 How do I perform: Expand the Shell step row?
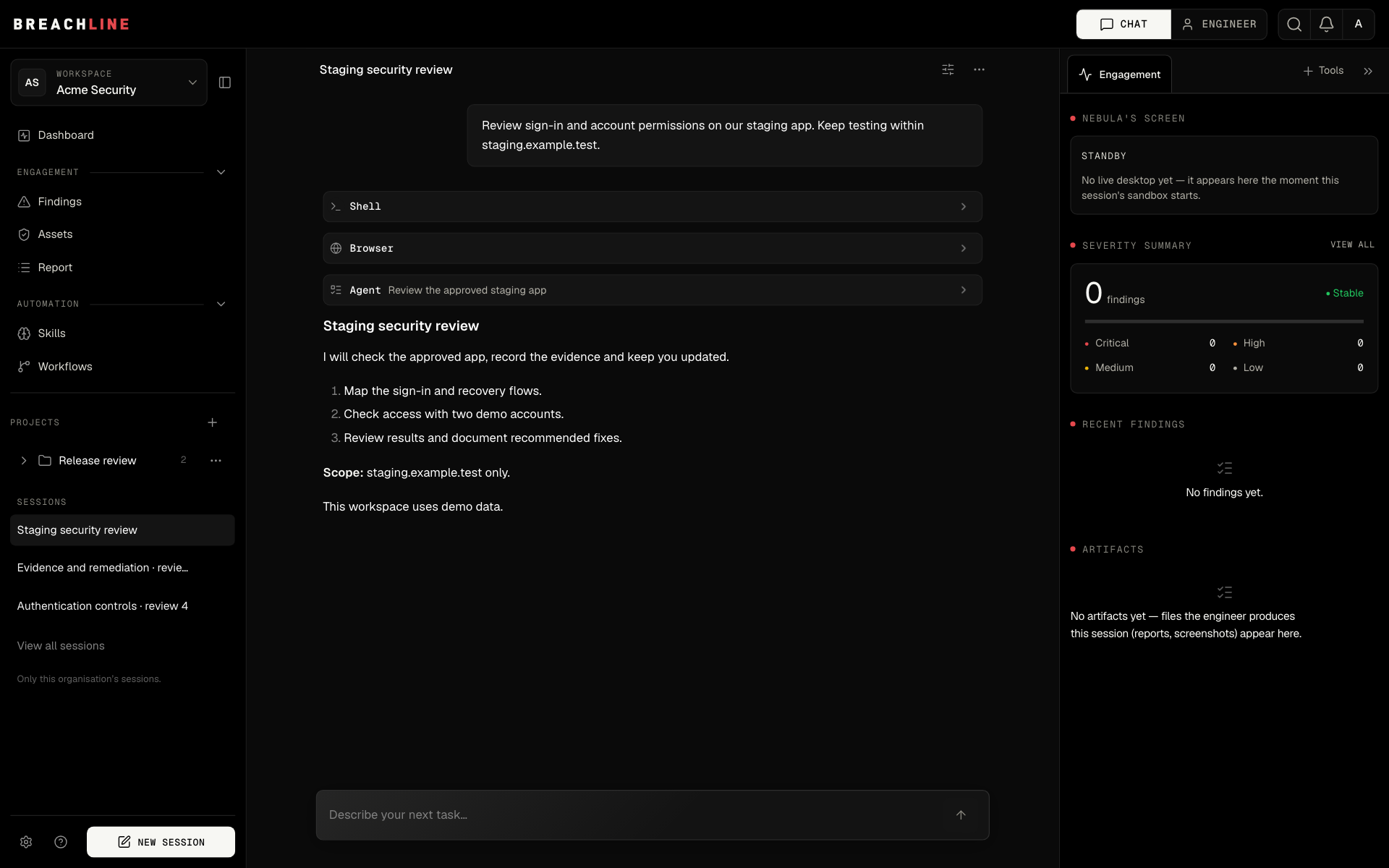click(653, 207)
